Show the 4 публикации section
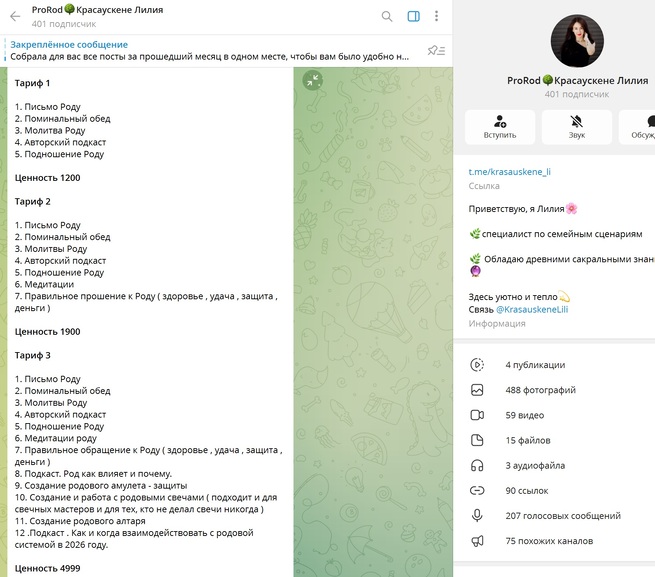The image size is (655, 577). tap(535, 365)
